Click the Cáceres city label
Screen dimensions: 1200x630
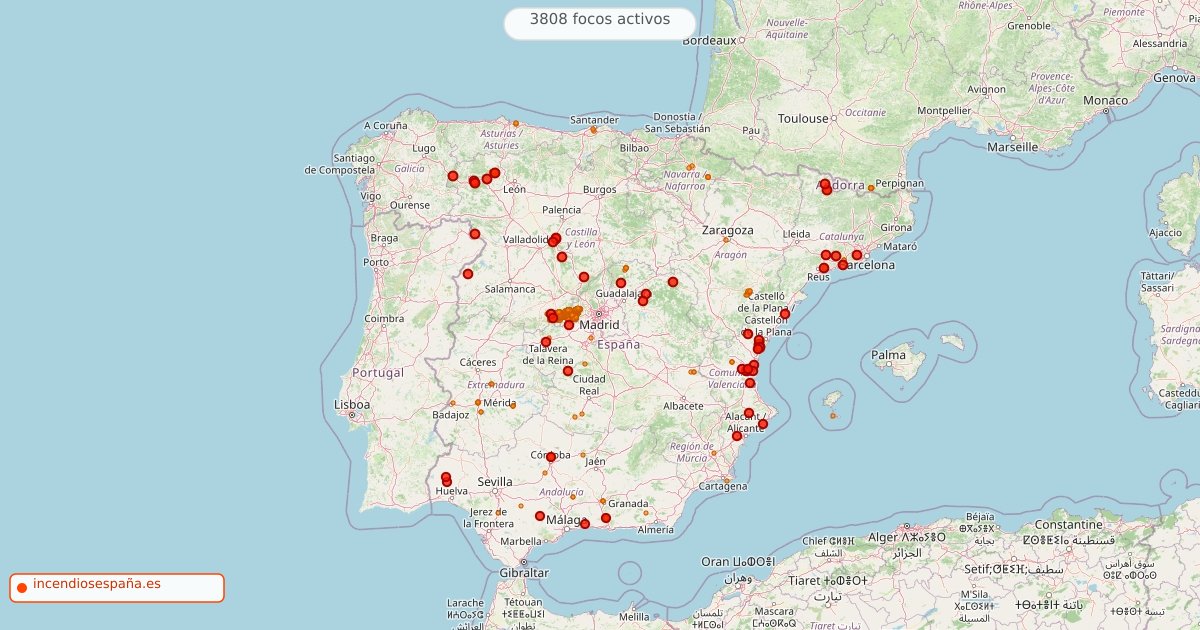click(x=478, y=362)
